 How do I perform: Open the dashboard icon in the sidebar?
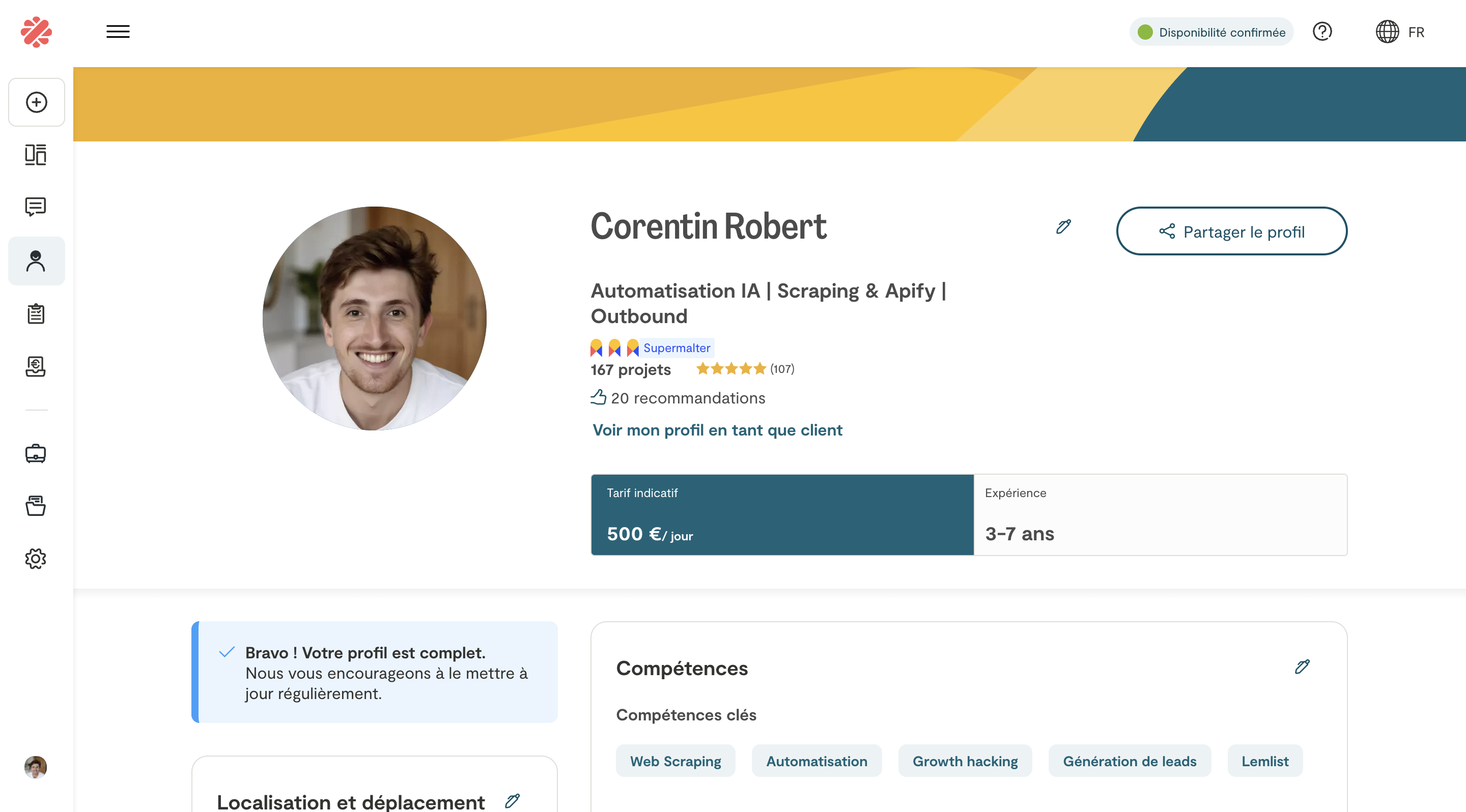point(36,155)
